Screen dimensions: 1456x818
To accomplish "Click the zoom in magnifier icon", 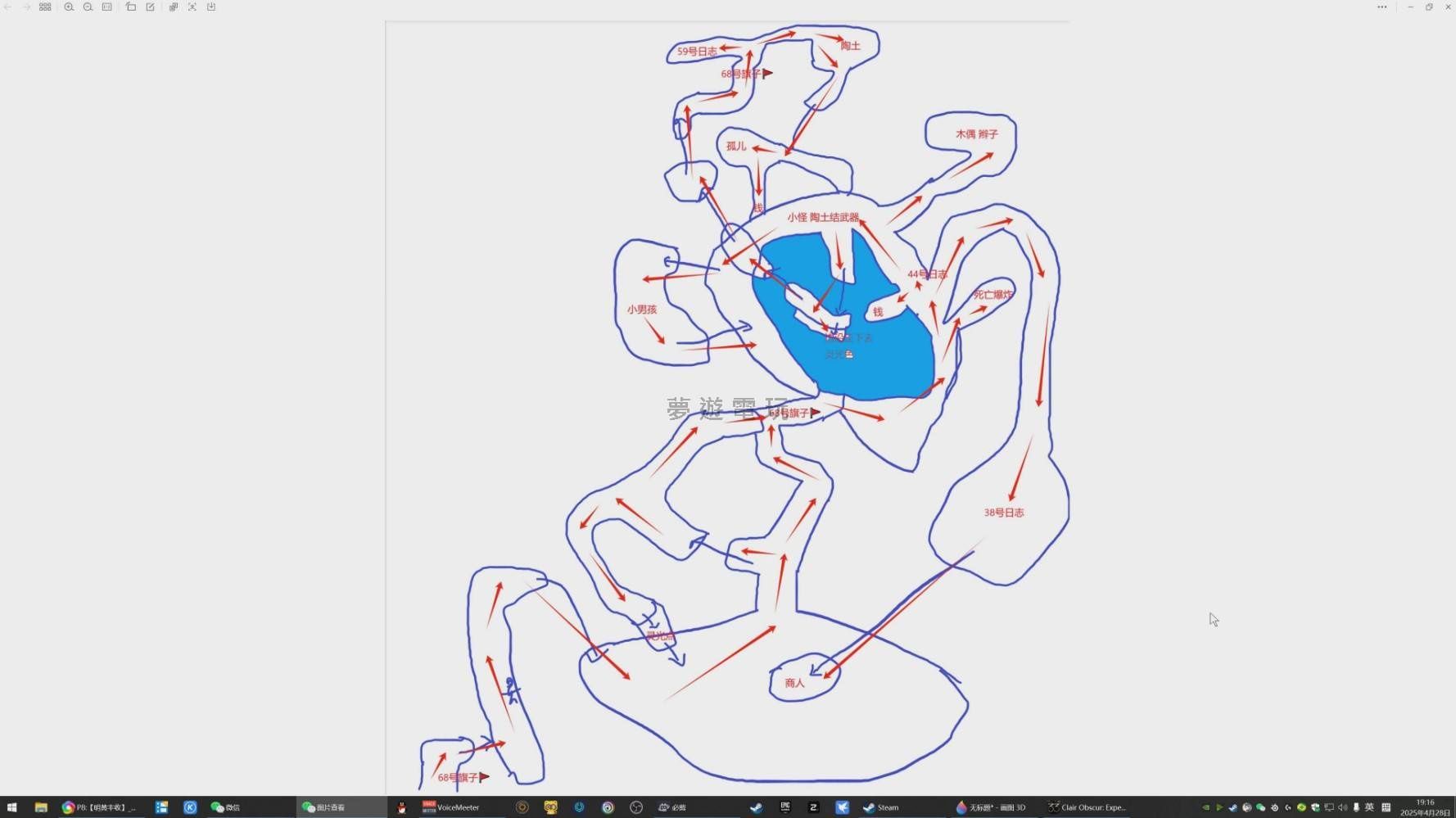I will (69, 7).
